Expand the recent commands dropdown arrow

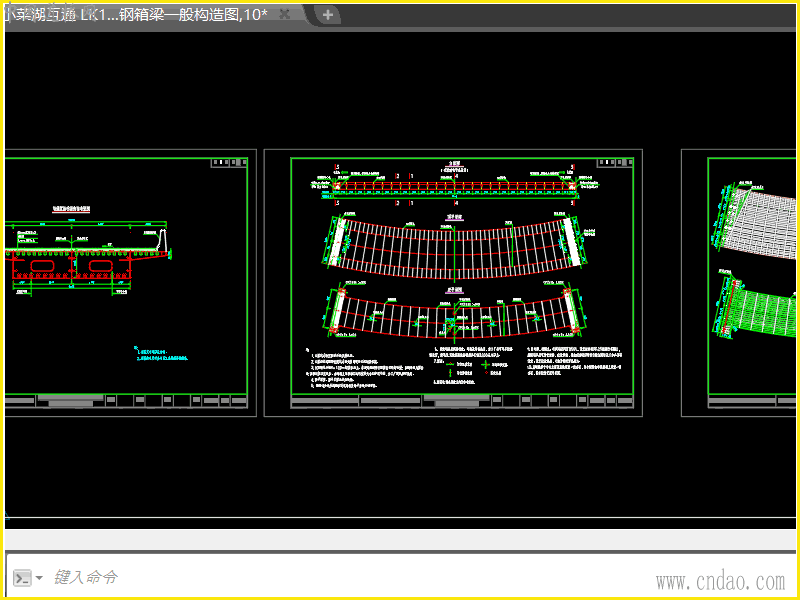point(39,578)
